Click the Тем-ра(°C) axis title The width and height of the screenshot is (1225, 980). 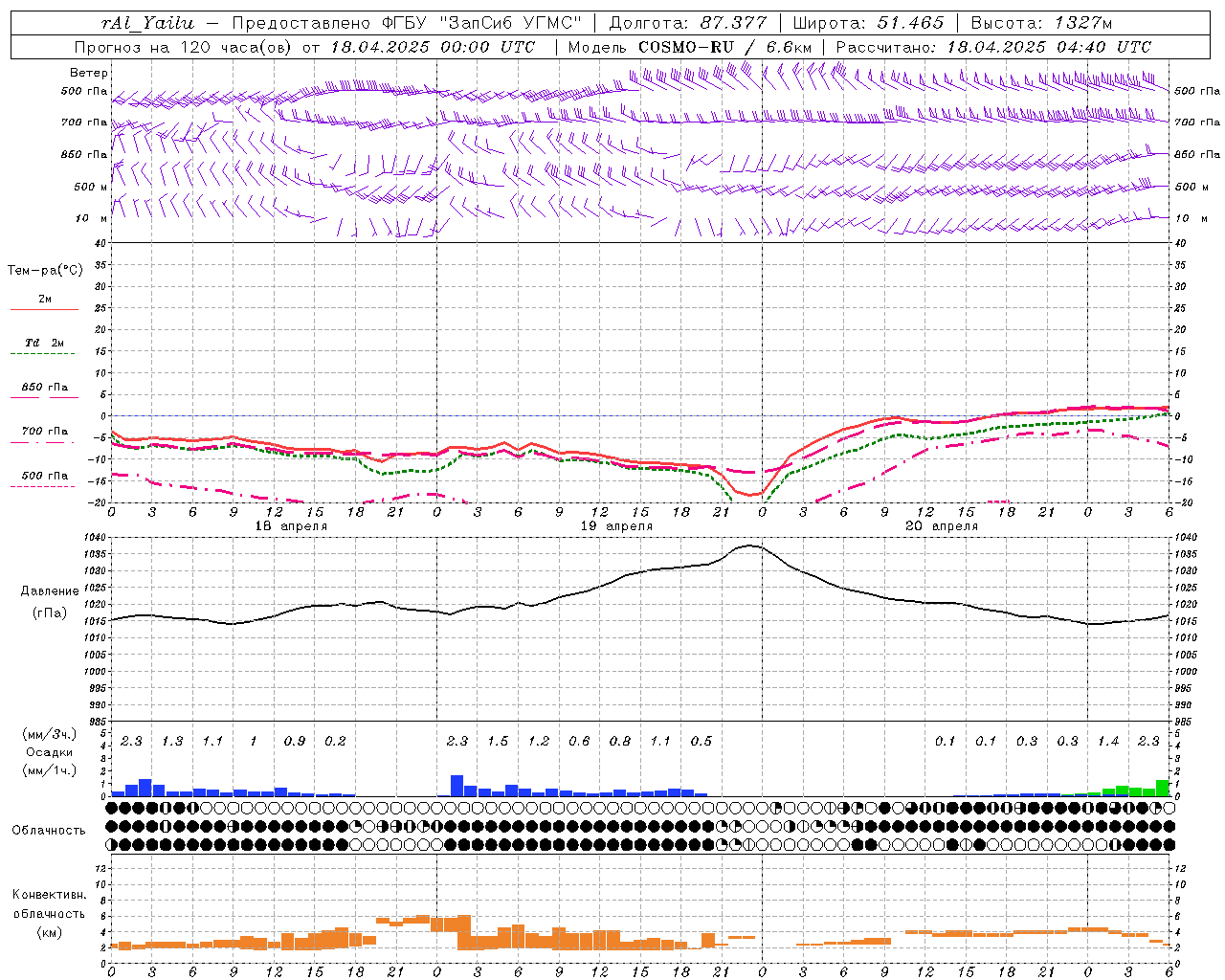45,271
